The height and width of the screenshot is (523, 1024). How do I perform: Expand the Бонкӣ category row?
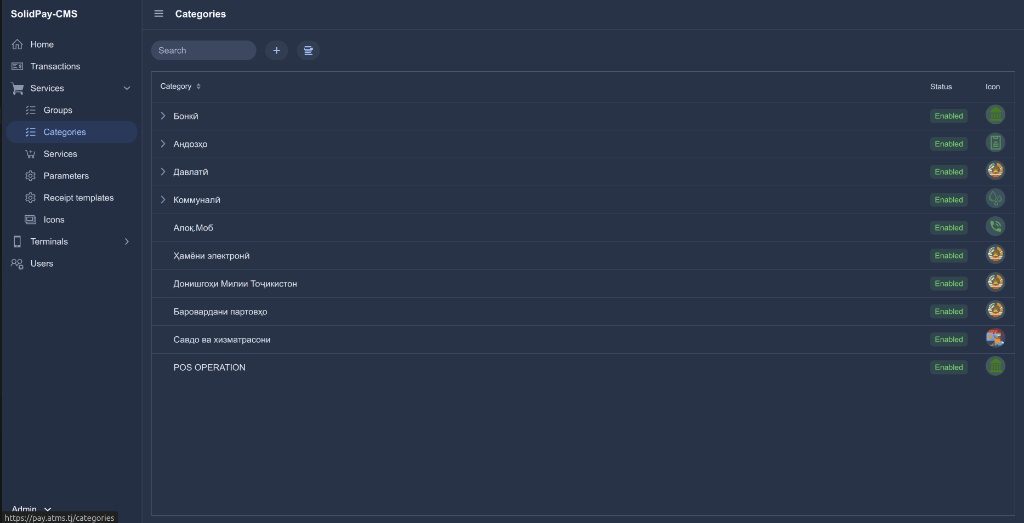[163, 116]
